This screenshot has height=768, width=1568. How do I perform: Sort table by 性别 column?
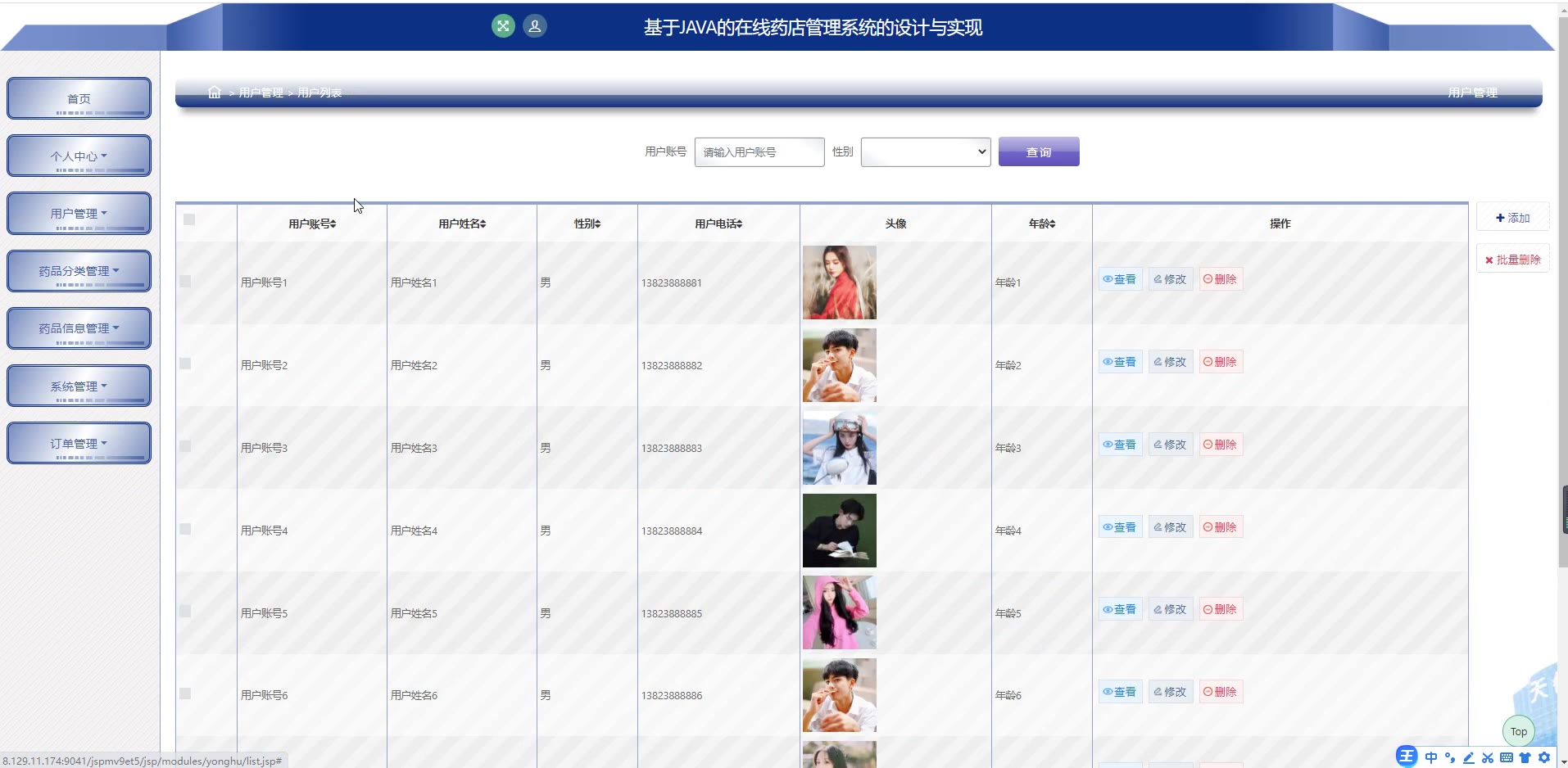(x=587, y=224)
